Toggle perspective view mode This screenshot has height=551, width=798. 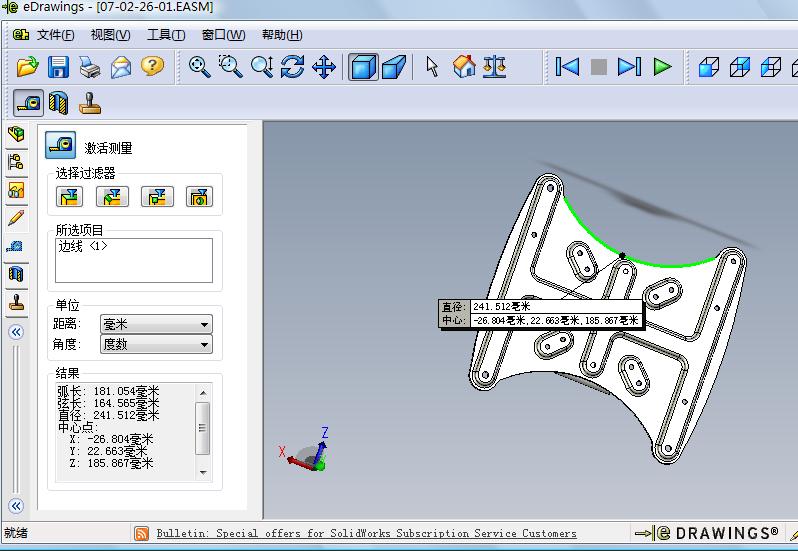click(x=393, y=67)
